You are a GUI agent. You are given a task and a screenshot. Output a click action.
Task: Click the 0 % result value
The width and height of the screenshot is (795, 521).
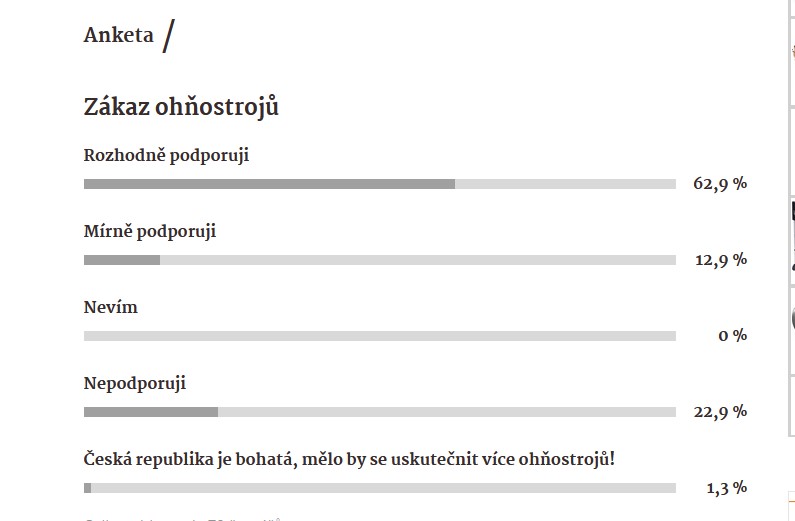point(733,336)
